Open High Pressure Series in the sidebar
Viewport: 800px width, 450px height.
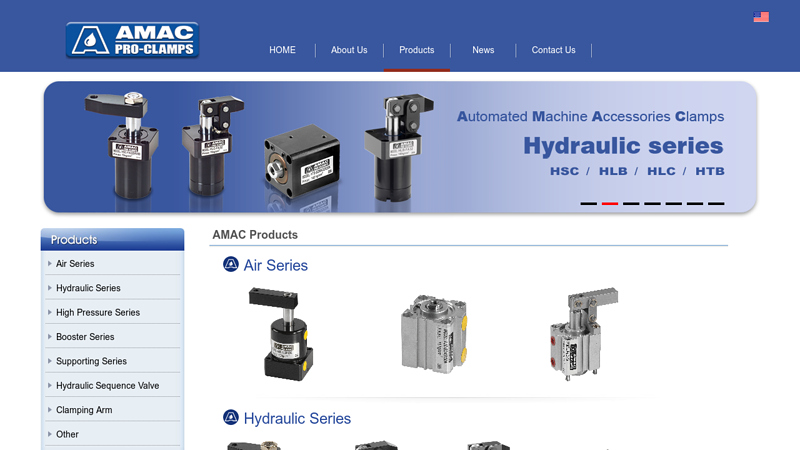click(x=98, y=313)
